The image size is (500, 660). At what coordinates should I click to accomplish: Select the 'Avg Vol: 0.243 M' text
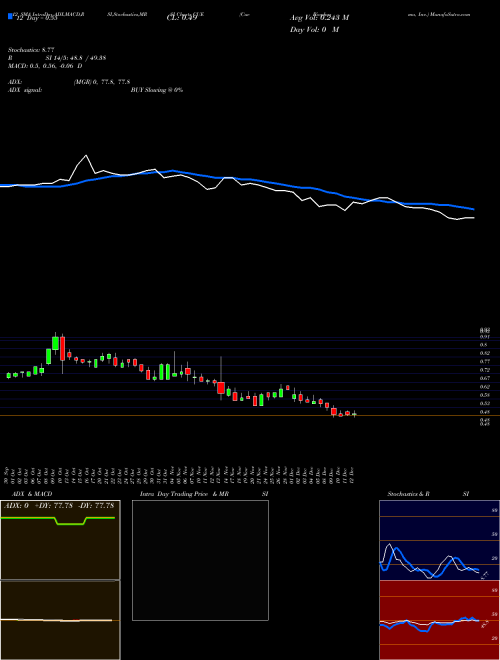[319, 18]
